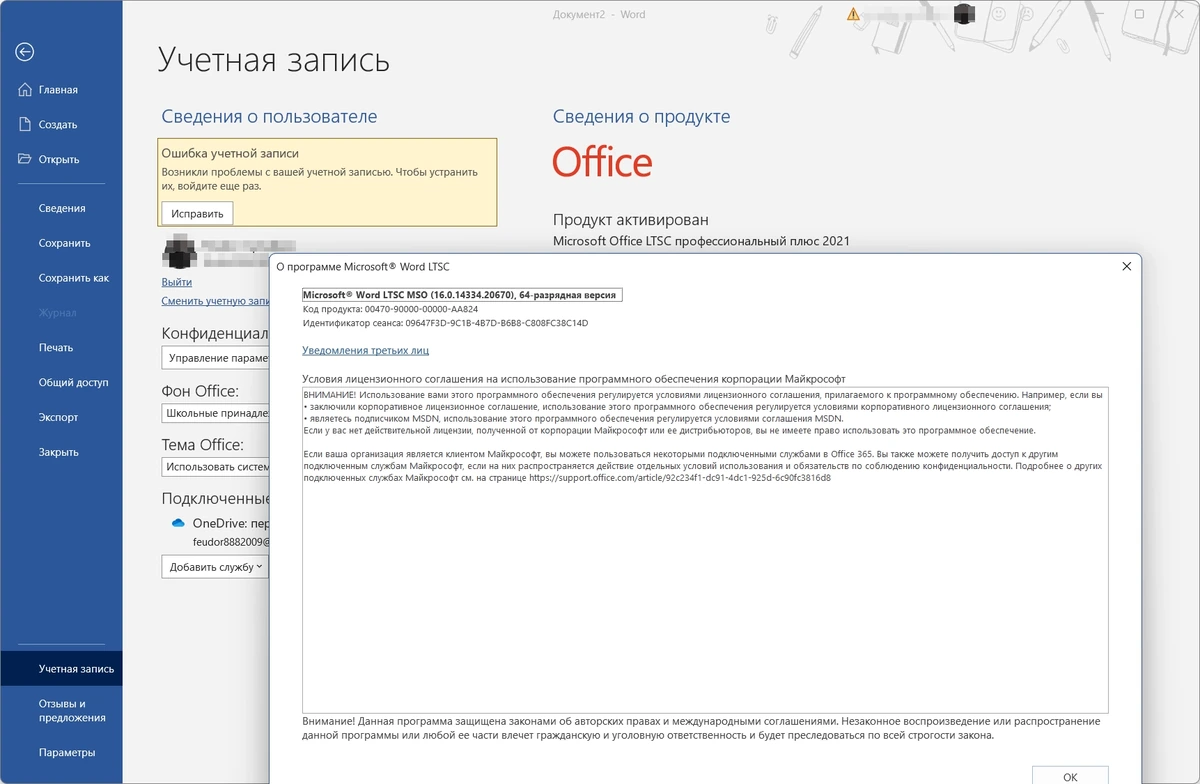Viewport: 1200px width, 784px height.
Task: Close the О программе dialog with X
Action: tap(1126, 267)
